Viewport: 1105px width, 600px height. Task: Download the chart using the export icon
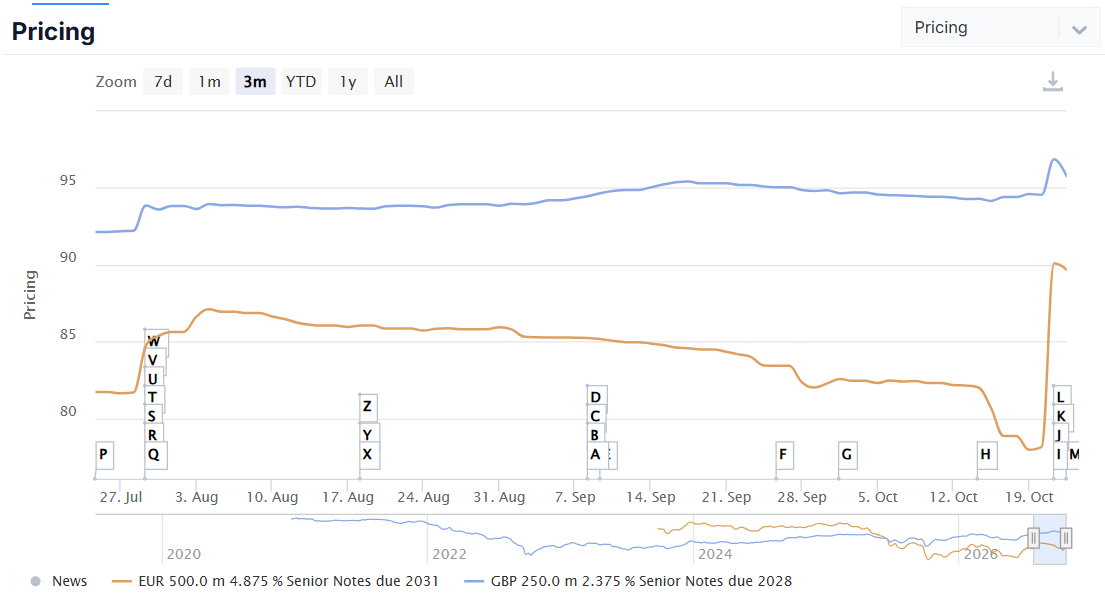1053,82
